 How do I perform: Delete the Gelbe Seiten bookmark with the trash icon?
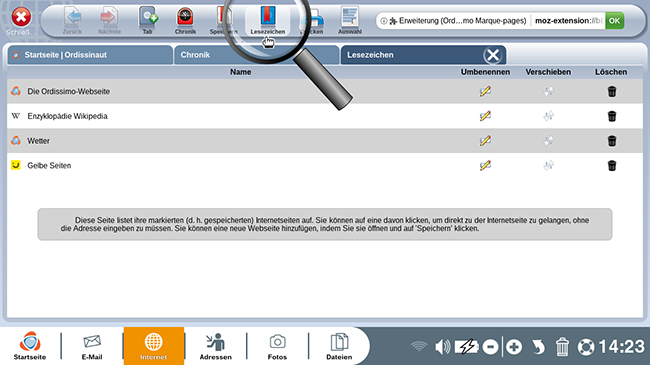[612, 165]
